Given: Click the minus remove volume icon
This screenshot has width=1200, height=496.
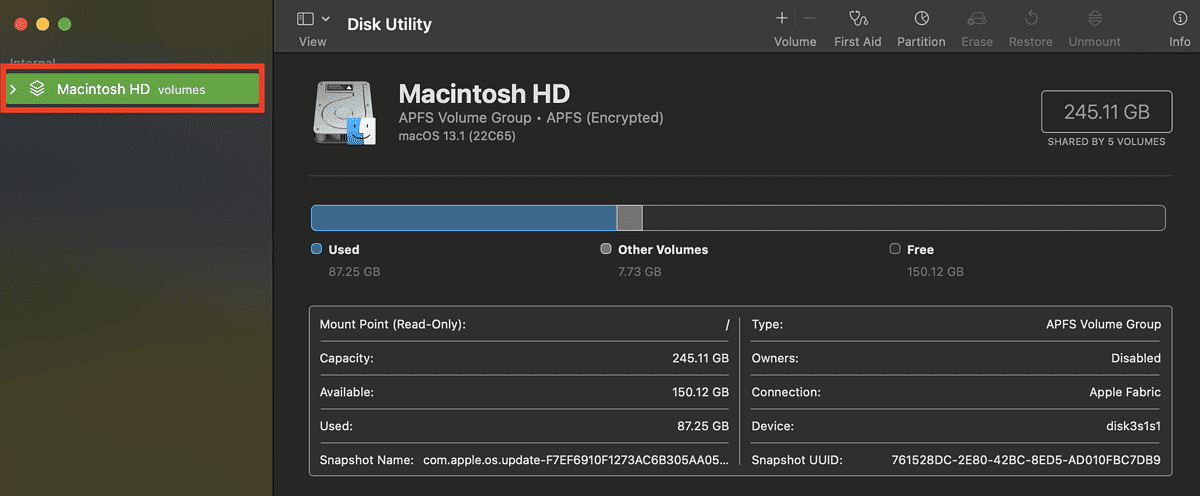Looking at the screenshot, I should click(810, 18).
